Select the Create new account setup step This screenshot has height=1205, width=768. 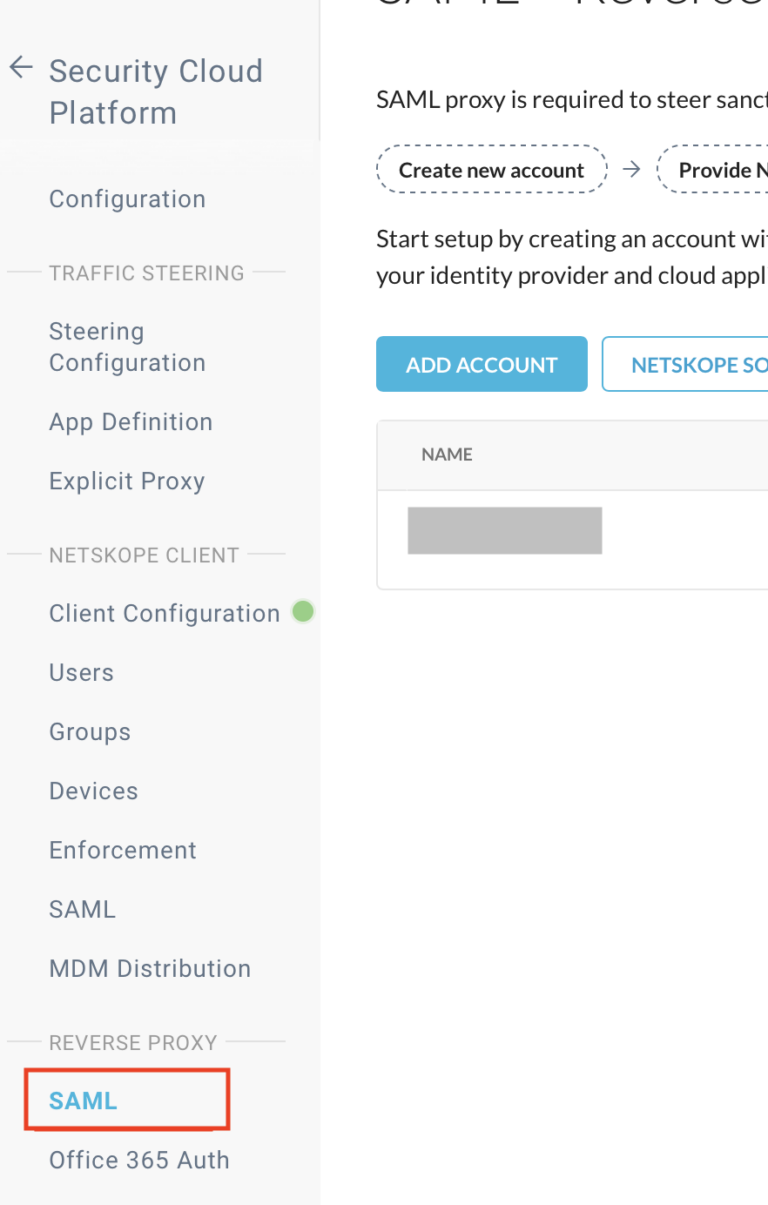coord(491,169)
